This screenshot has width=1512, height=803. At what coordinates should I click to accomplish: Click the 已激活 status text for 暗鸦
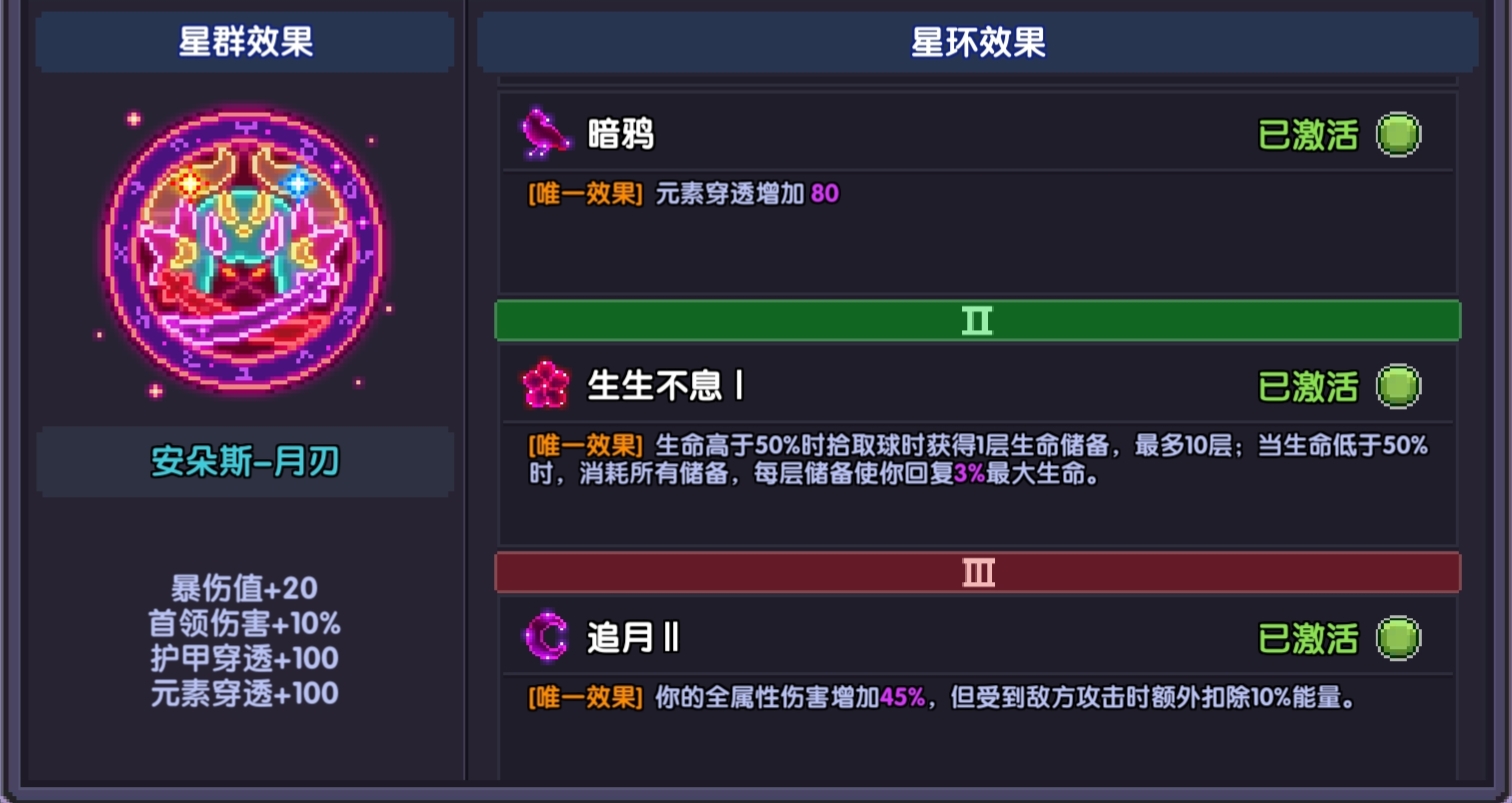[x=1308, y=135]
